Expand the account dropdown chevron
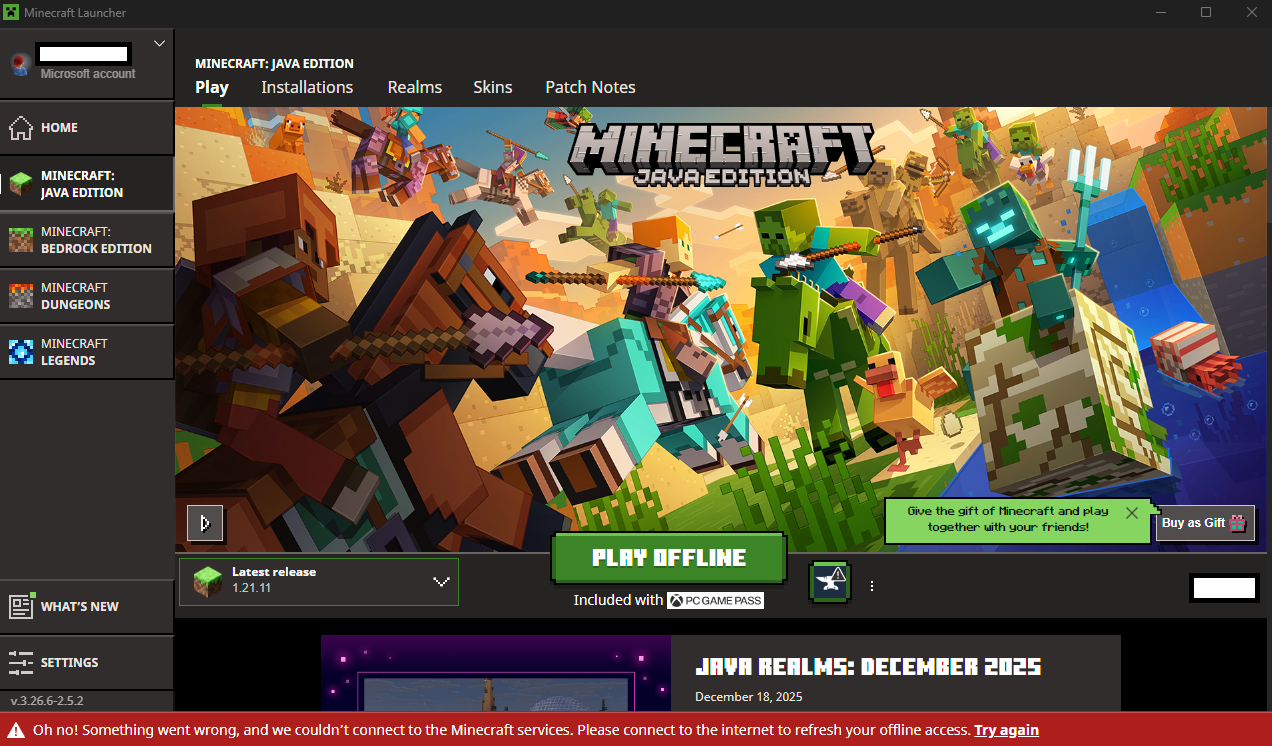Viewport: 1272px width, 746px height. coord(159,44)
